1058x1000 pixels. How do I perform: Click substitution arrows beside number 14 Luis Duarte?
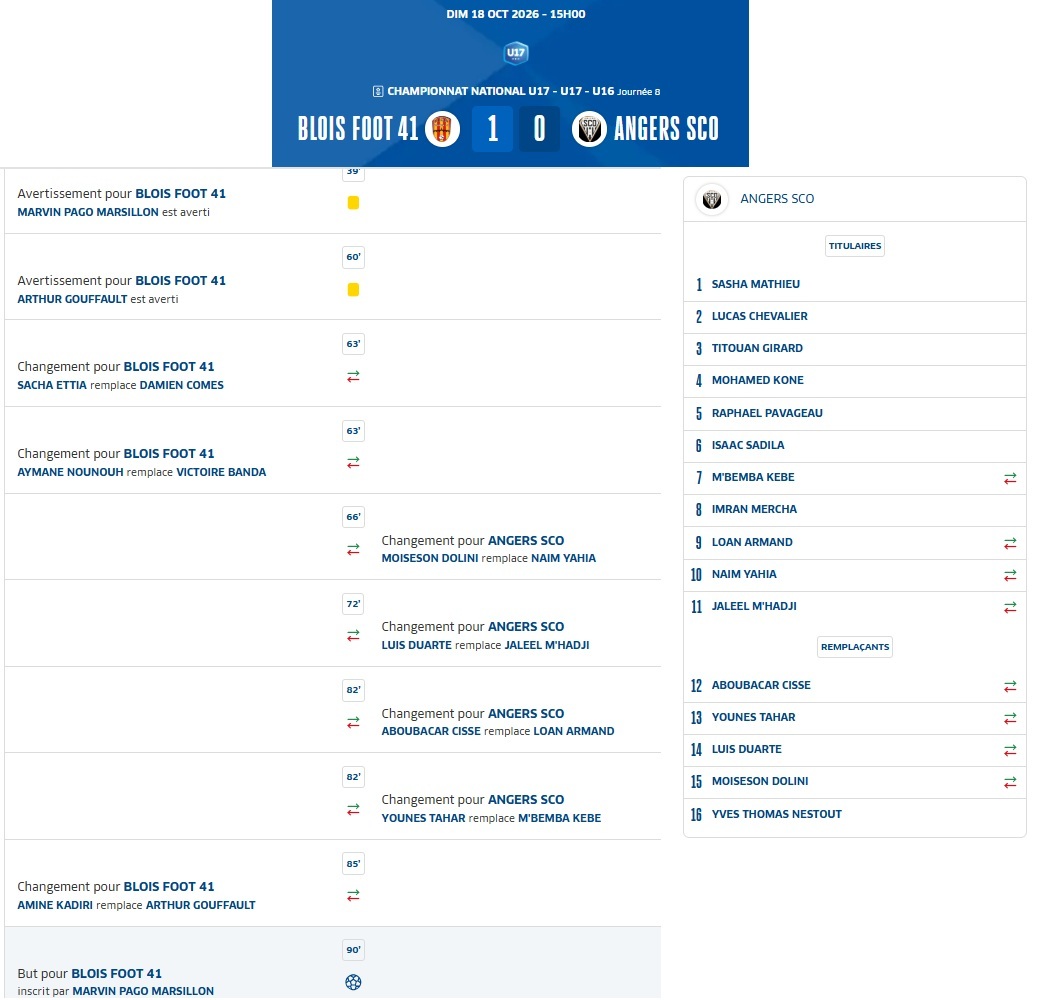click(x=1010, y=750)
